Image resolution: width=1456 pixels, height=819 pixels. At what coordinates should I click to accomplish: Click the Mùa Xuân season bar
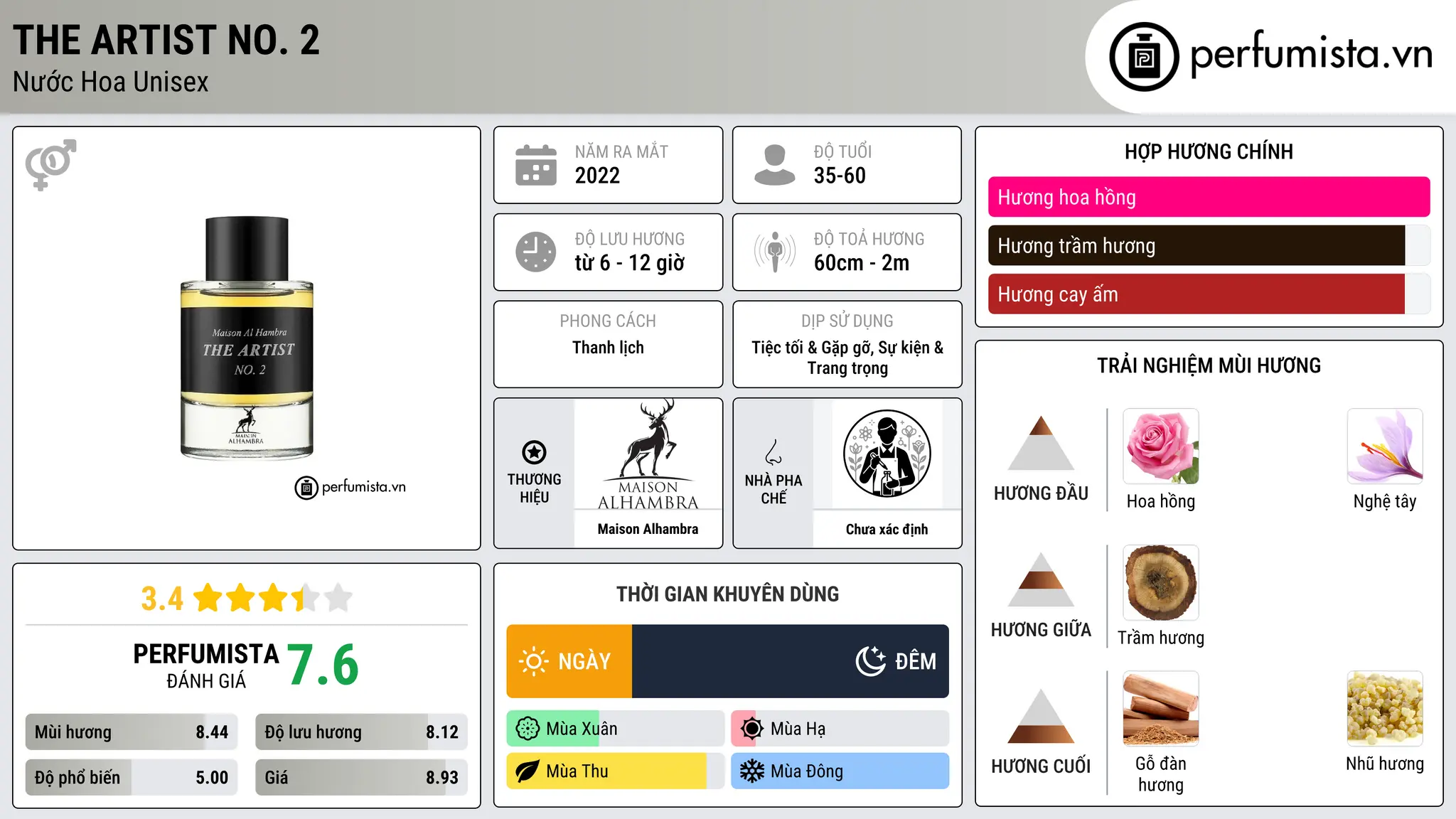tap(616, 729)
